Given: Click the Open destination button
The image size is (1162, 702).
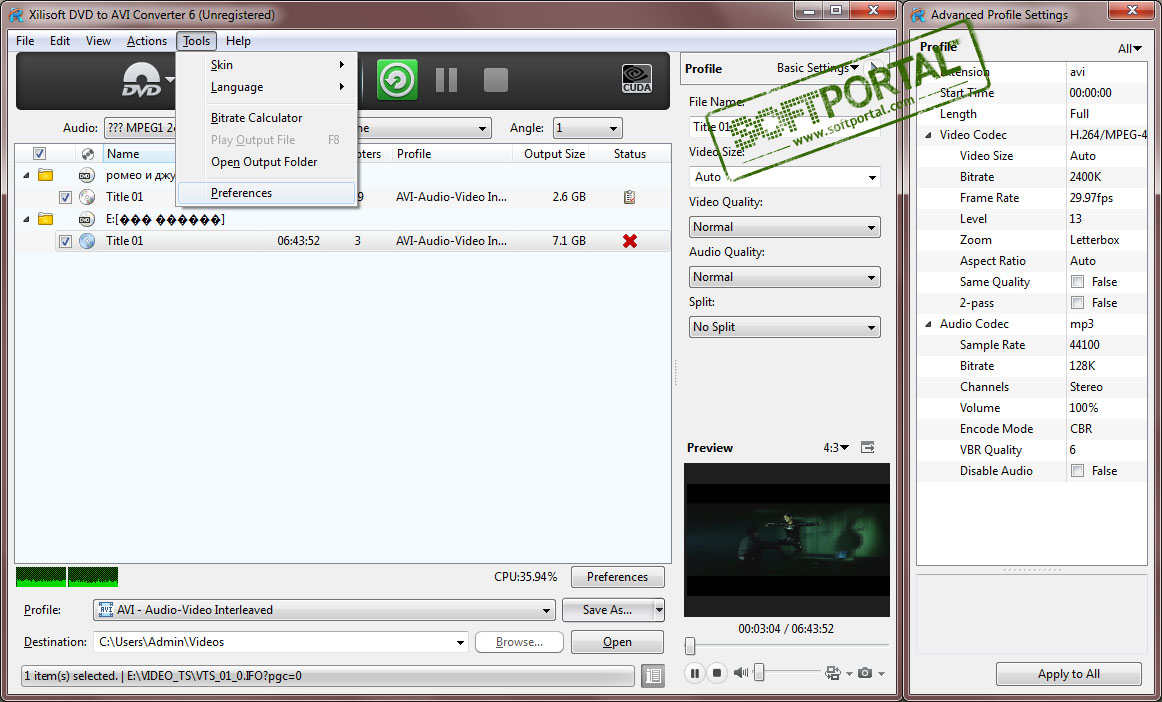Looking at the screenshot, I should 617,642.
